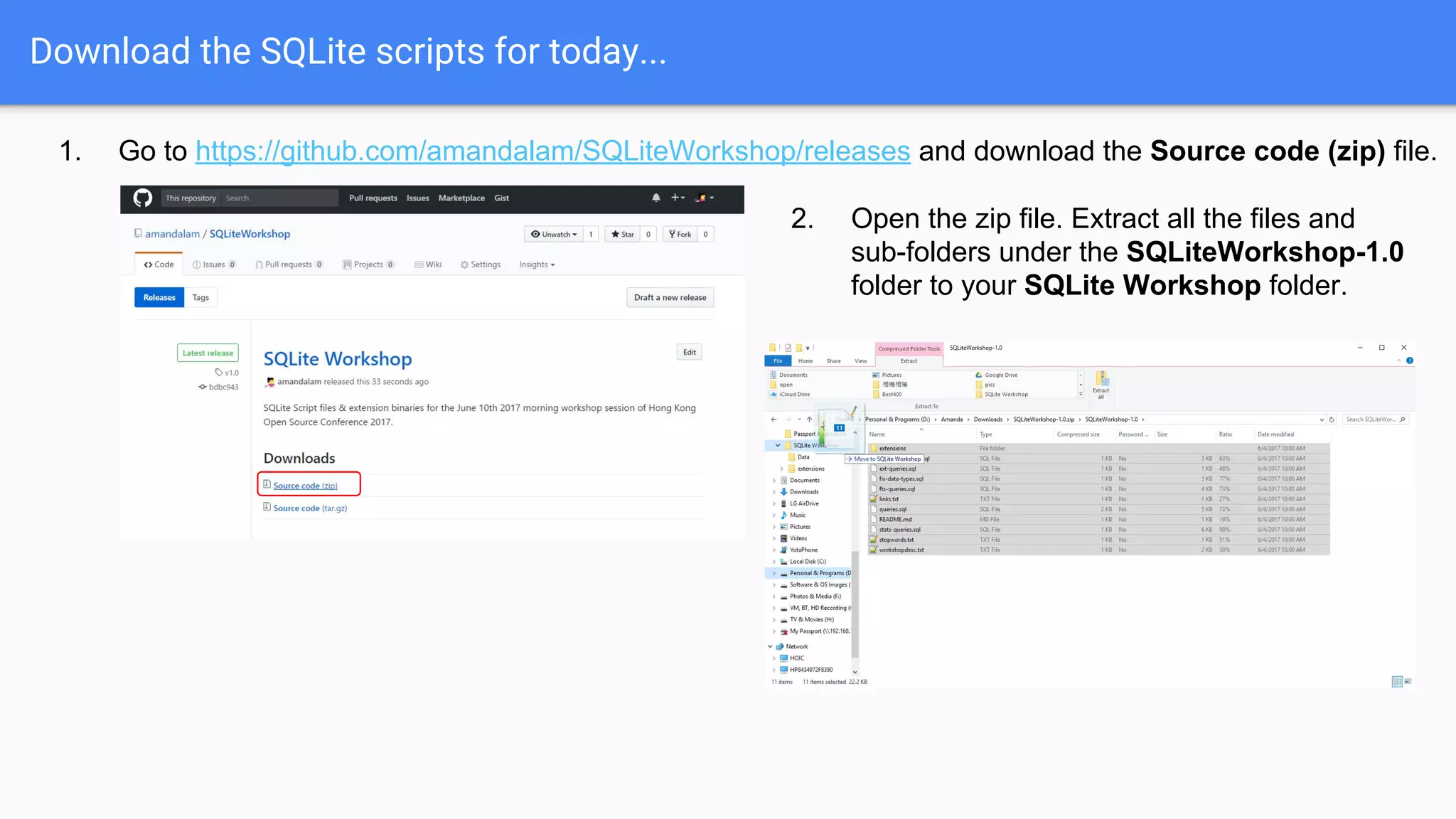This screenshot has height=819, width=1456.
Task: Open the plus create-new dropdown in GitHub
Action: click(678, 198)
